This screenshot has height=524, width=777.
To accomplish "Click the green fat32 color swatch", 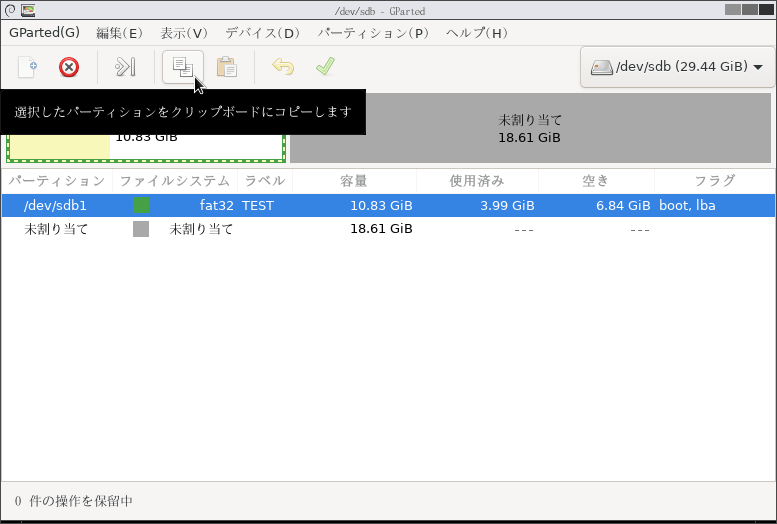I will coord(141,205).
